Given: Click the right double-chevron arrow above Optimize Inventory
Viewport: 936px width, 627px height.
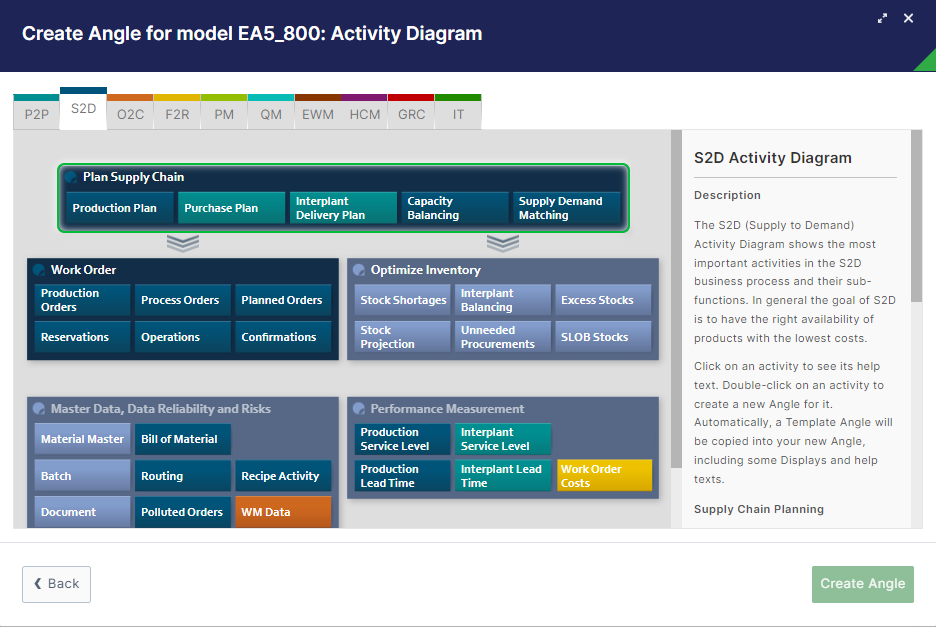Looking at the screenshot, I should pos(502,243).
